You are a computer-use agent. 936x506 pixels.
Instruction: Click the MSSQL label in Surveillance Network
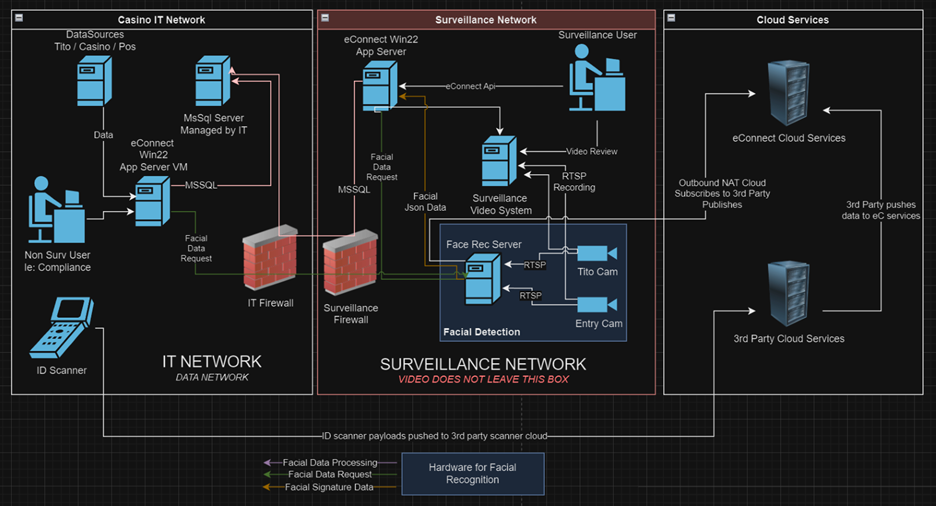[x=354, y=190]
